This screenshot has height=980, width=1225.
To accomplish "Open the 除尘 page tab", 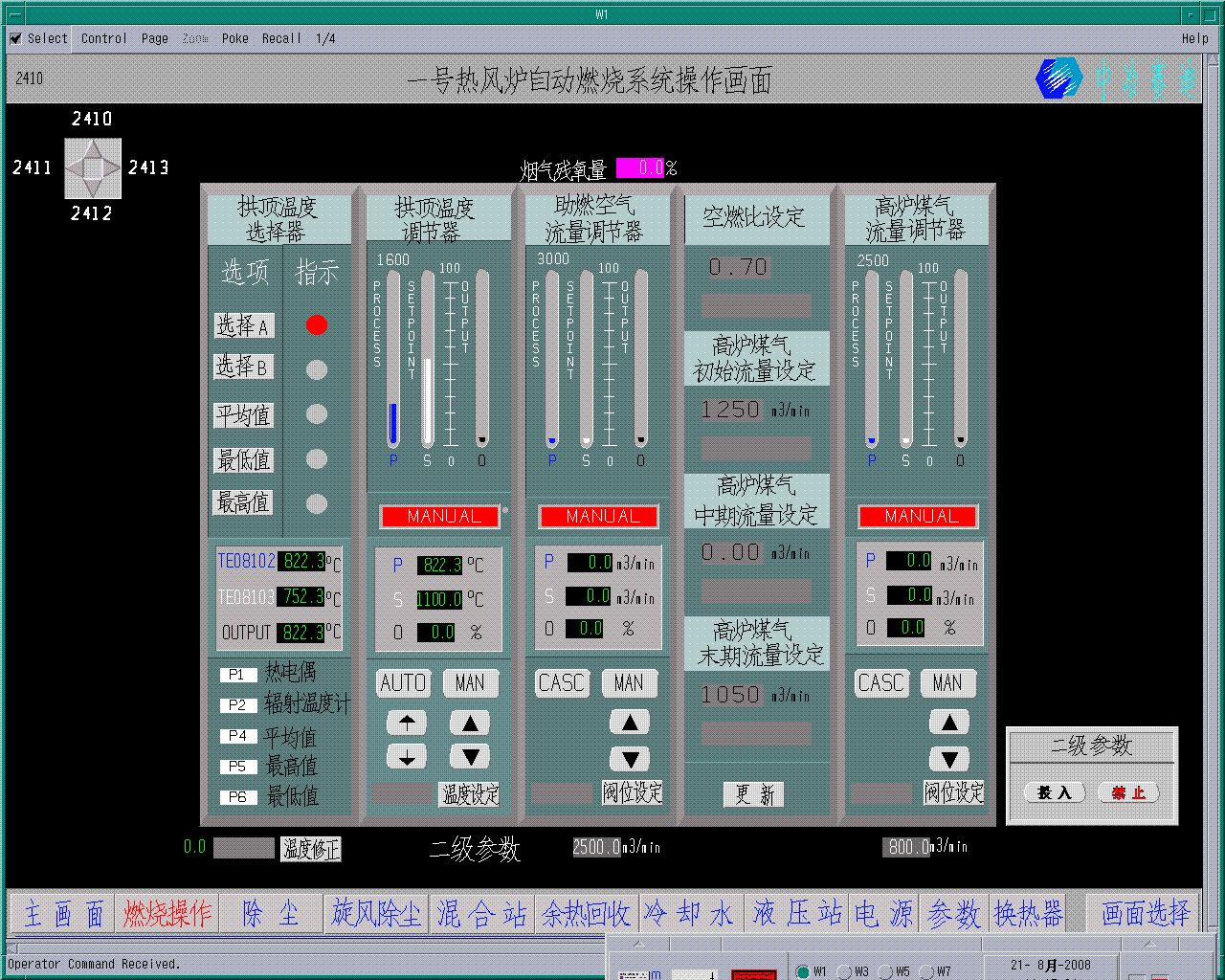I will (x=271, y=914).
